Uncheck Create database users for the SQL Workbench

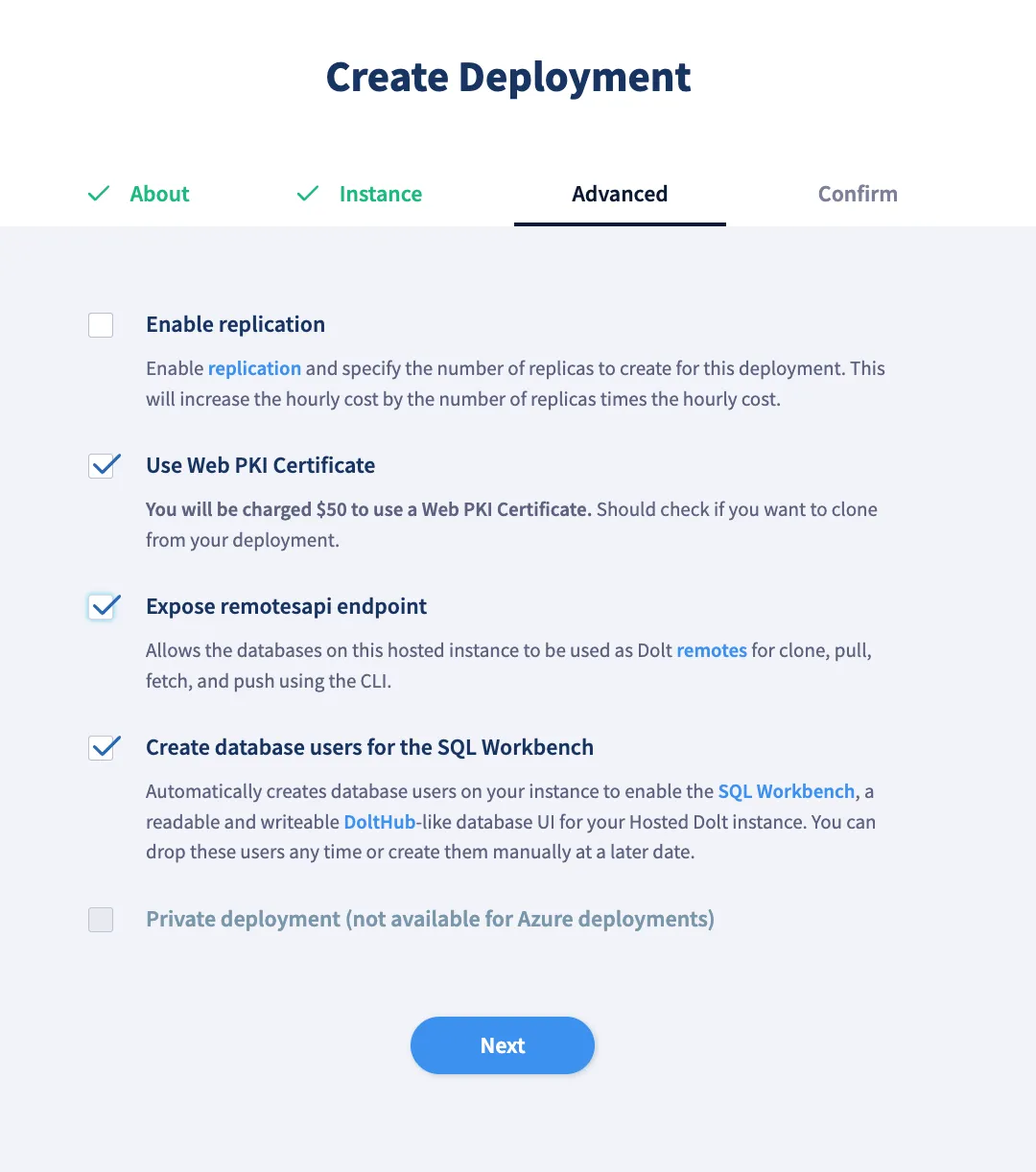pyautogui.click(x=103, y=748)
